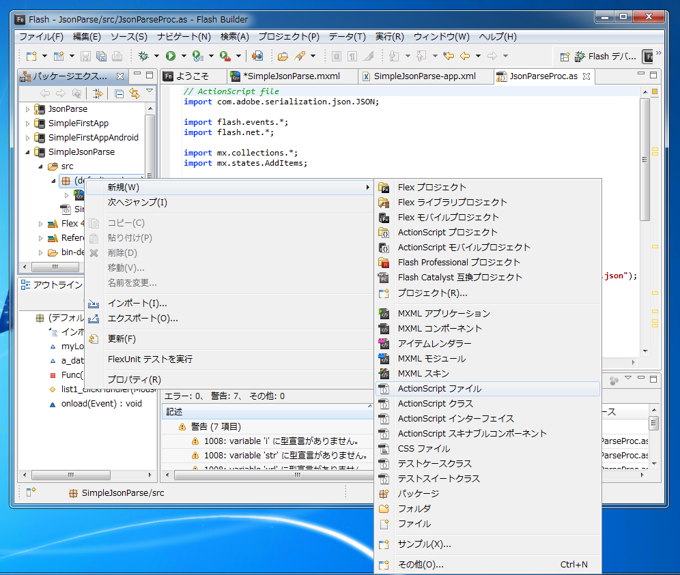Open ウィンドウ(W) menu
Image resolution: width=680 pixels, height=575 pixels.
pos(441,37)
